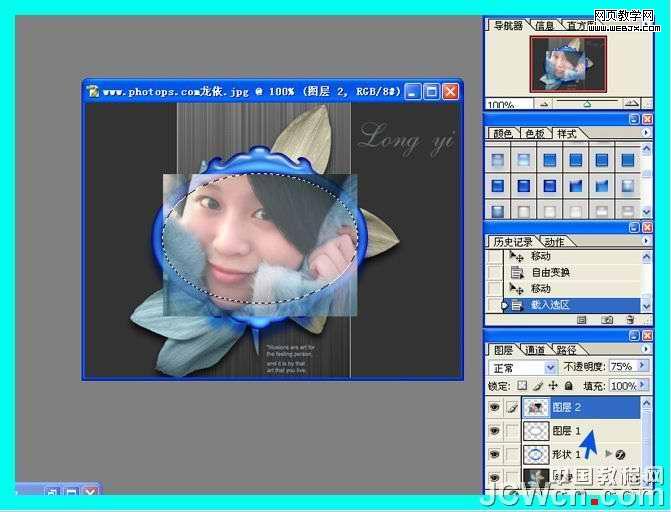Apply the last style in the top row

(627, 160)
